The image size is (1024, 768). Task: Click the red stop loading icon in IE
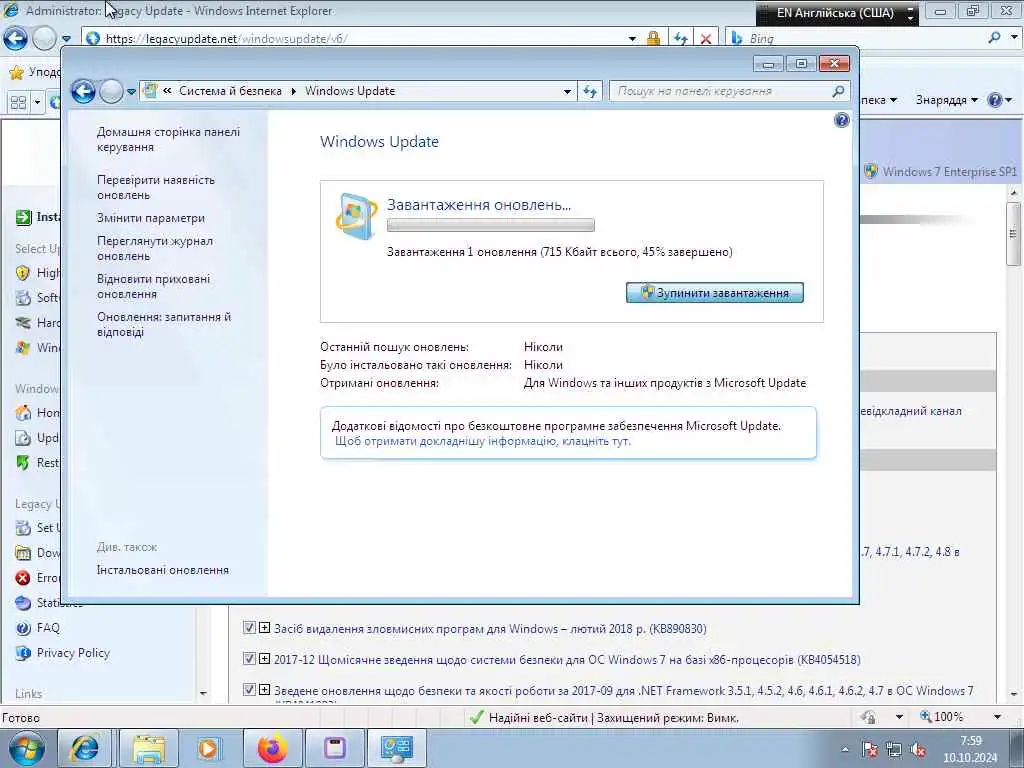click(x=706, y=39)
